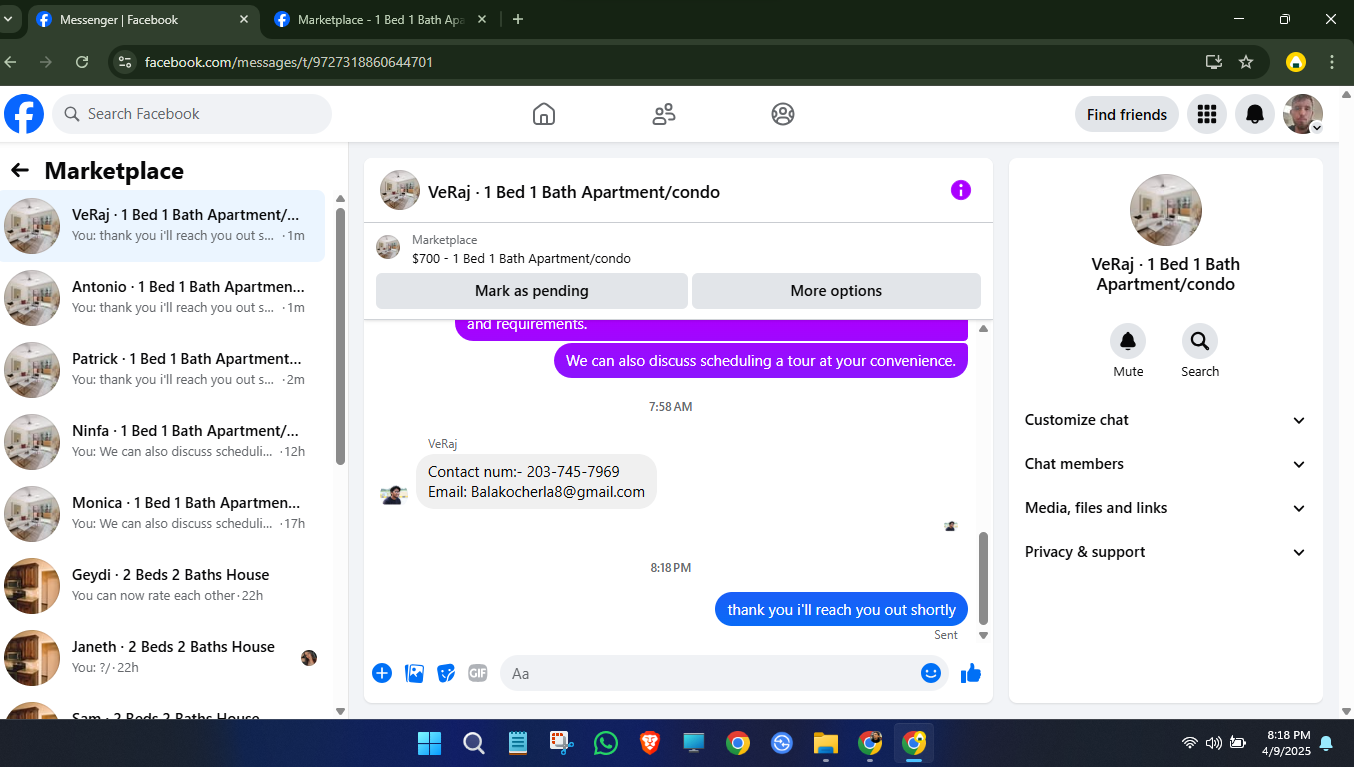Viewport: 1354px width, 767px height.
Task: Click the Search Facebook field
Action: pyautogui.click(x=192, y=114)
